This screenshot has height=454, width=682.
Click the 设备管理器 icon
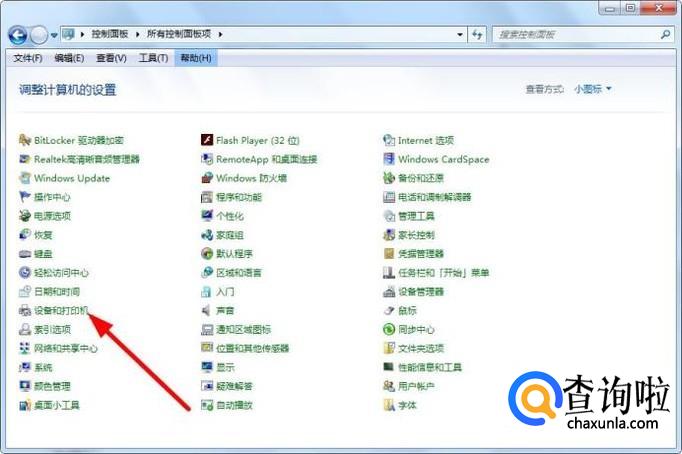[x=389, y=291]
